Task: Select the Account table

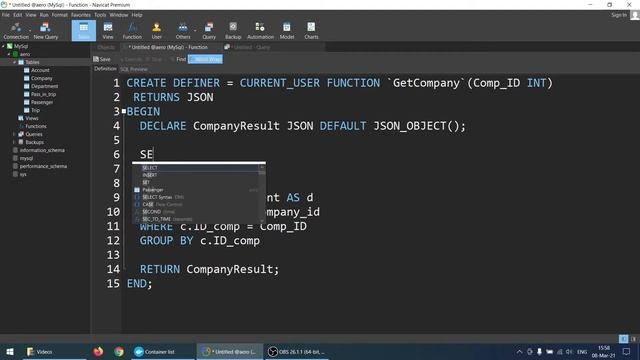Action: pyautogui.click(x=40, y=70)
